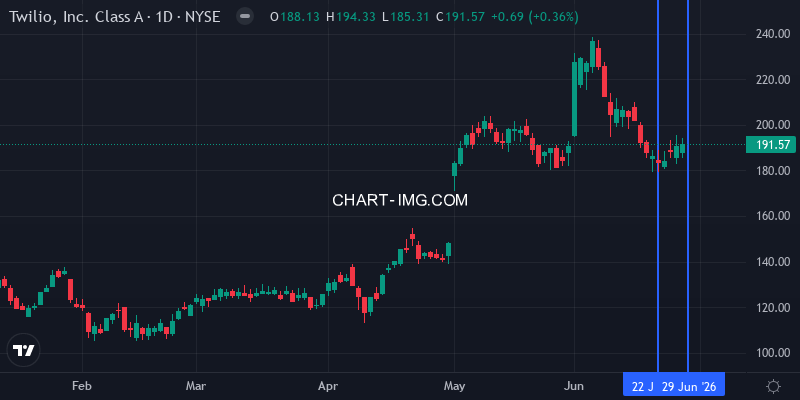
Task: Click the 200.00 price axis label
Action: point(773,125)
